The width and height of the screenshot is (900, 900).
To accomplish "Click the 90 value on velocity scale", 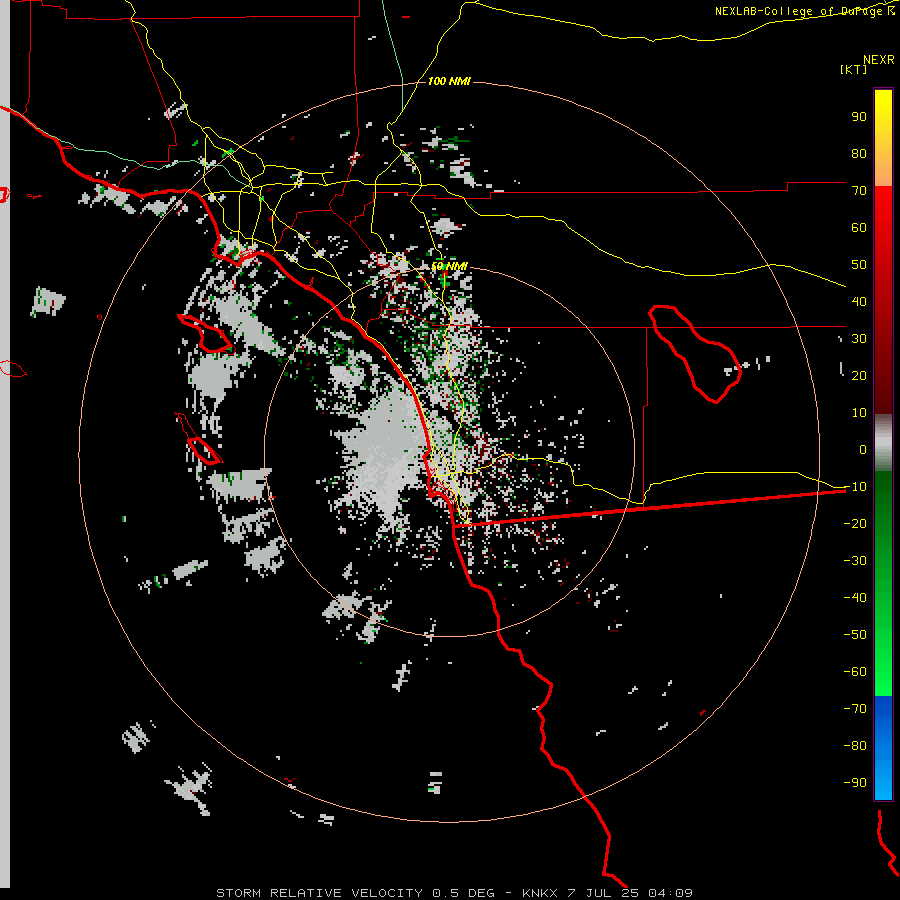I will tap(859, 117).
